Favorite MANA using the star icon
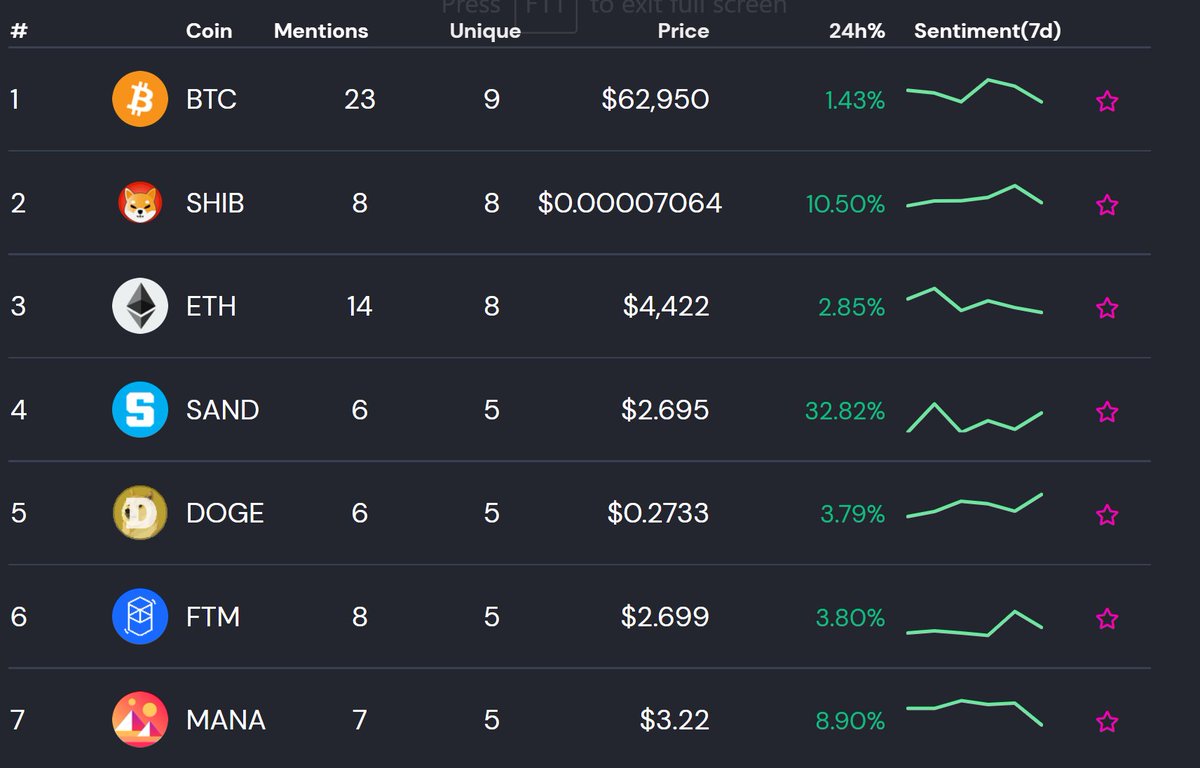 pos(1106,722)
